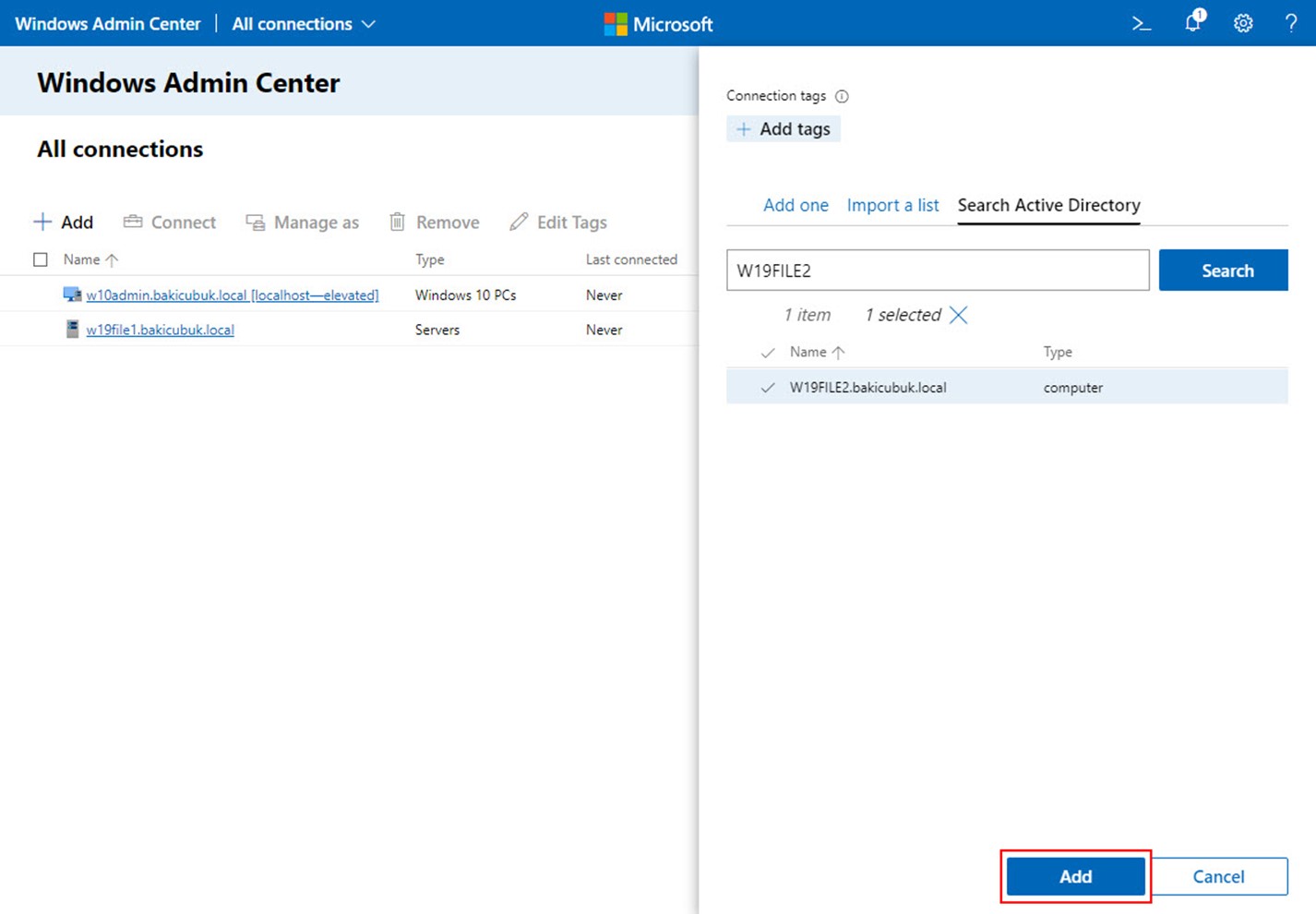Expand the All connections dropdown
Screen dimensions: 1316x914
[304, 24]
